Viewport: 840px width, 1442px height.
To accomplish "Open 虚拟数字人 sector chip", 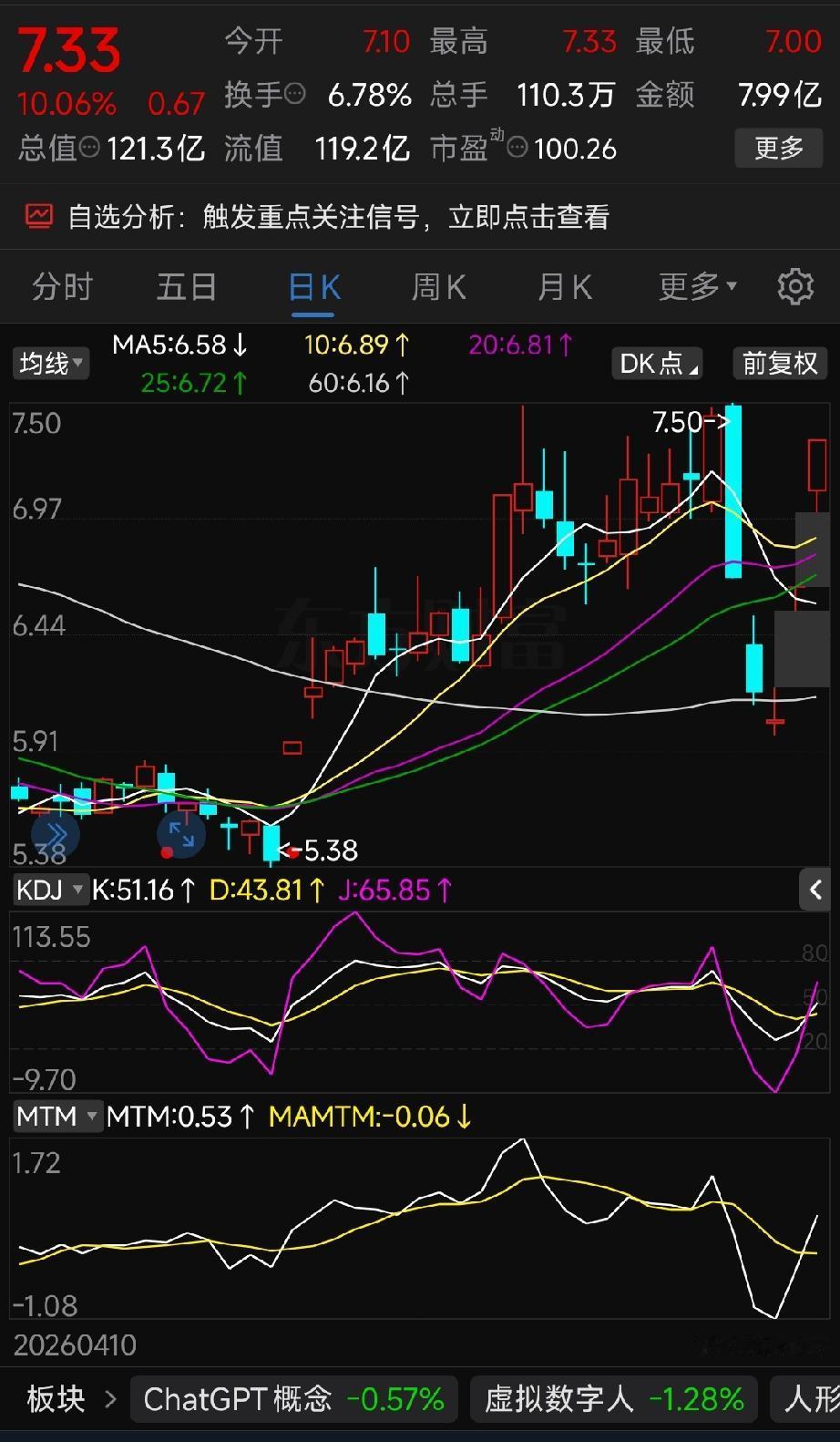I will [x=614, y=1398].
